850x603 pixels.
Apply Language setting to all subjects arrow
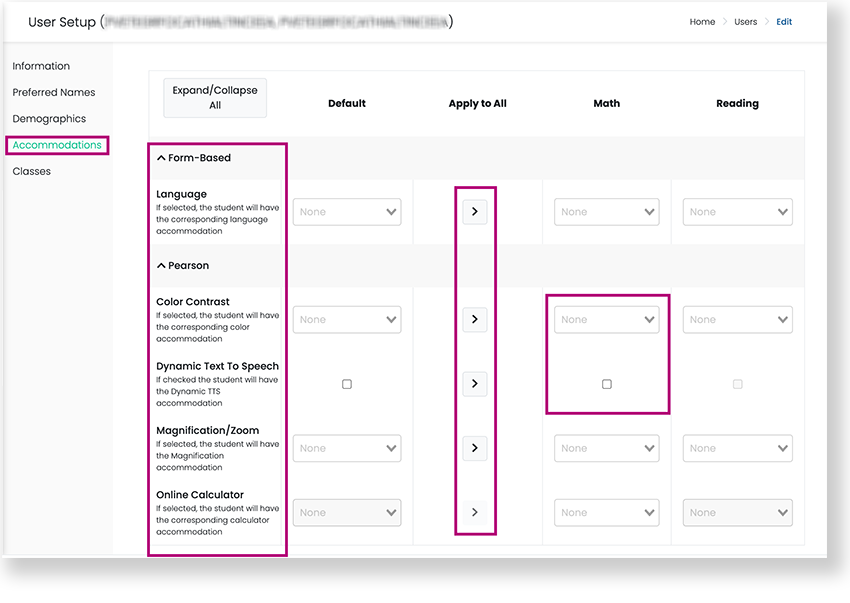(x=474, y=211)
